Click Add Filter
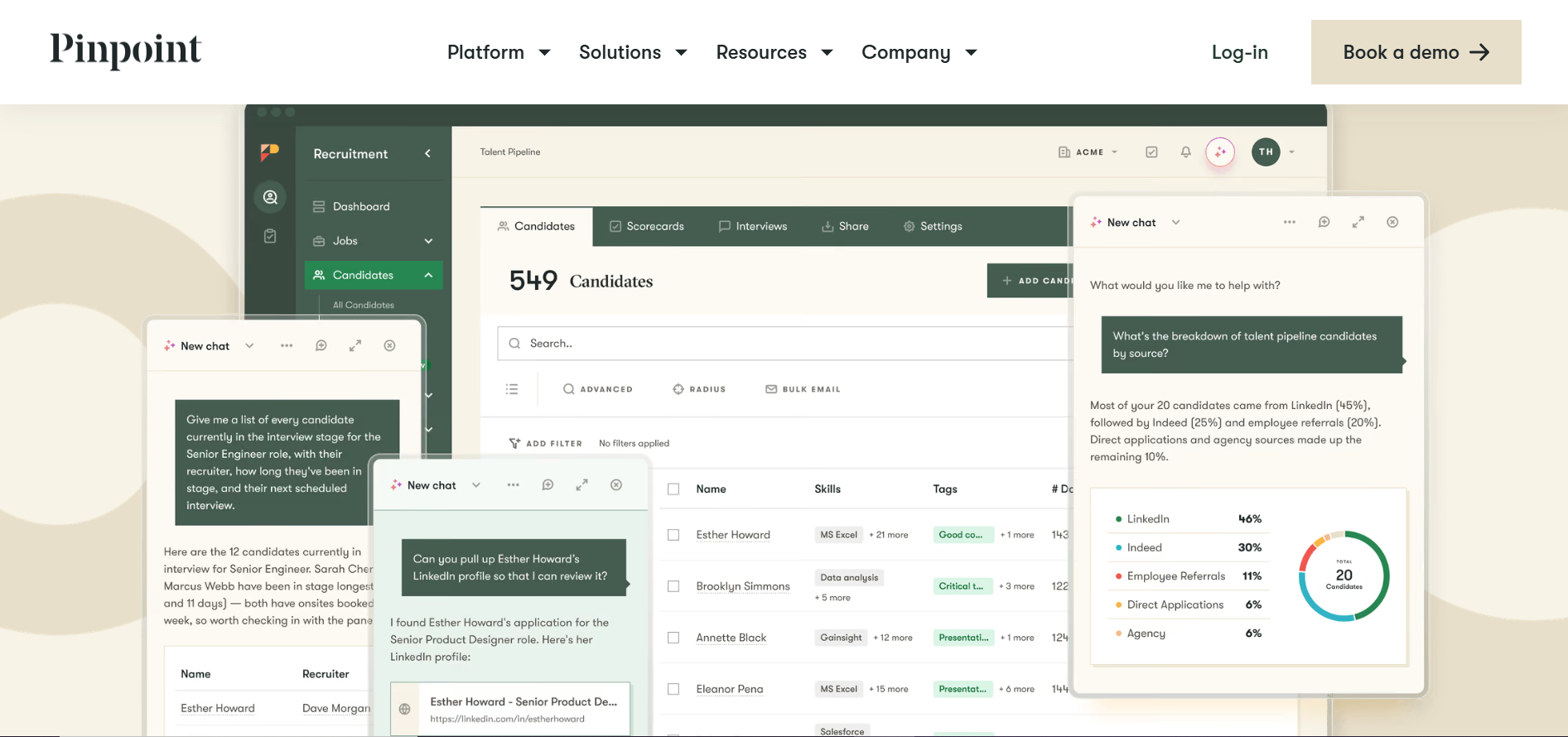 (545, 443)
